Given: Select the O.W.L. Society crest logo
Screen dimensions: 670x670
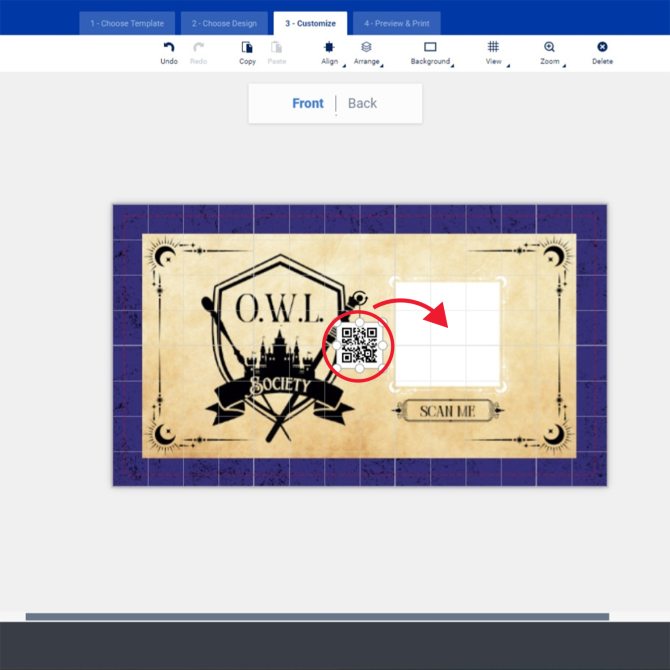Looking at the screenshot, I should pyautogui.click(x=280, y=348).
